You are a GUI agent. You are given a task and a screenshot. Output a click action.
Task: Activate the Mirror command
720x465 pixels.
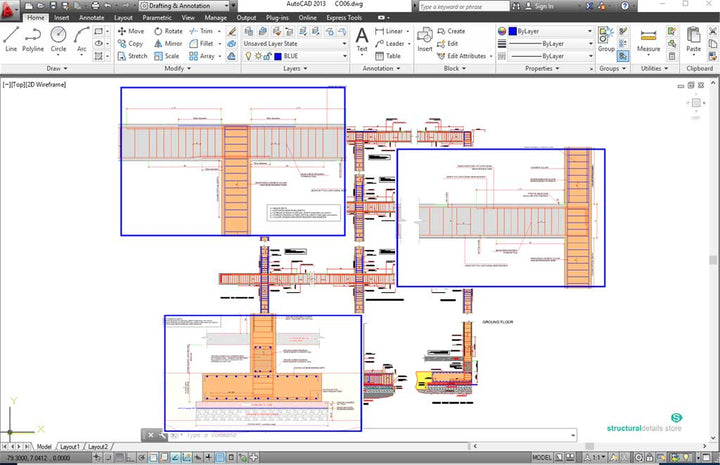tap(168, 44)
